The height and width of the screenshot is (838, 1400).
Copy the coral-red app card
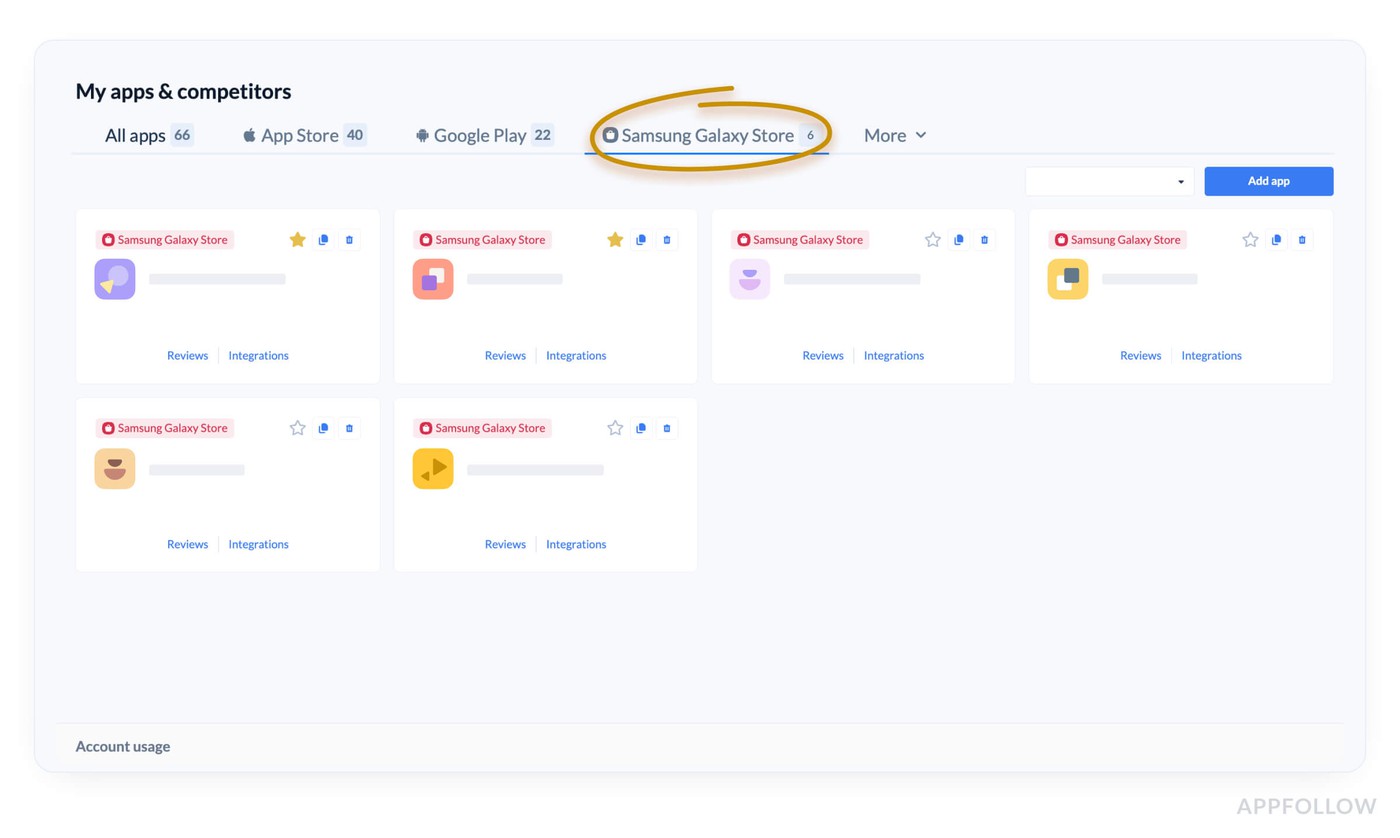click(641, 240)
